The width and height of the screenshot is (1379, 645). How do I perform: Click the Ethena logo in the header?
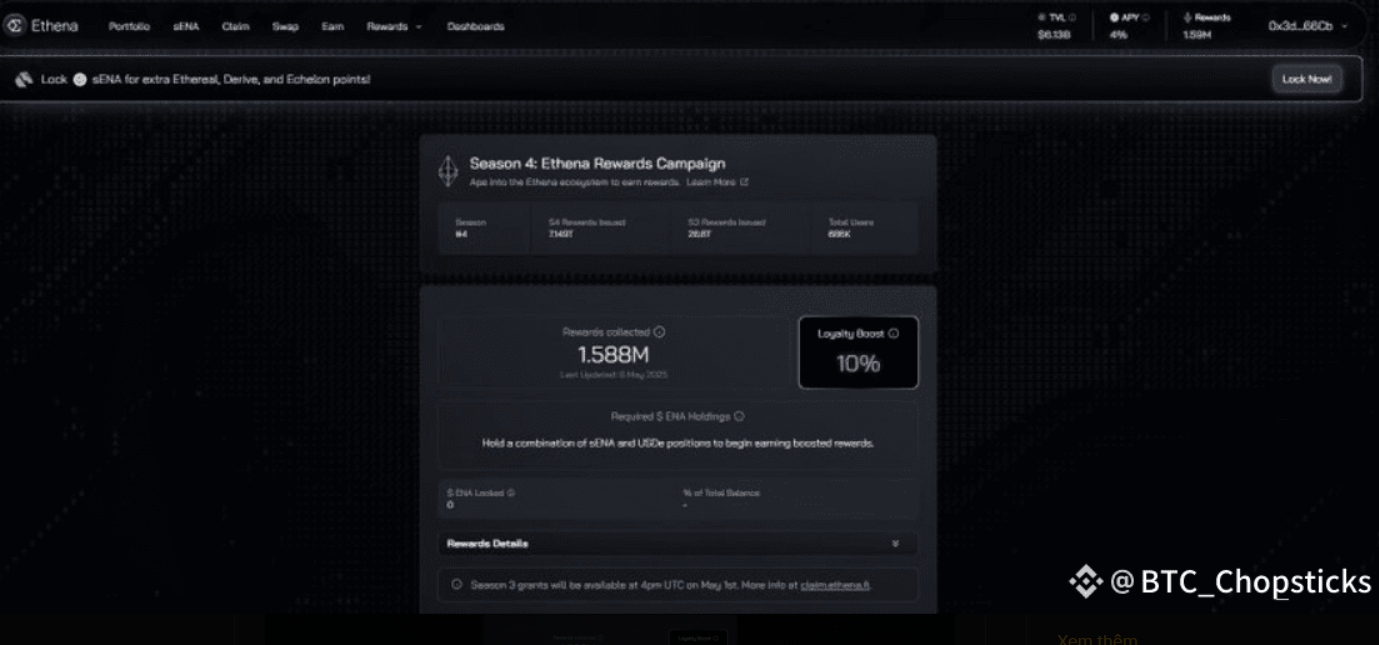pyautogui.click(x=42, y=26)
